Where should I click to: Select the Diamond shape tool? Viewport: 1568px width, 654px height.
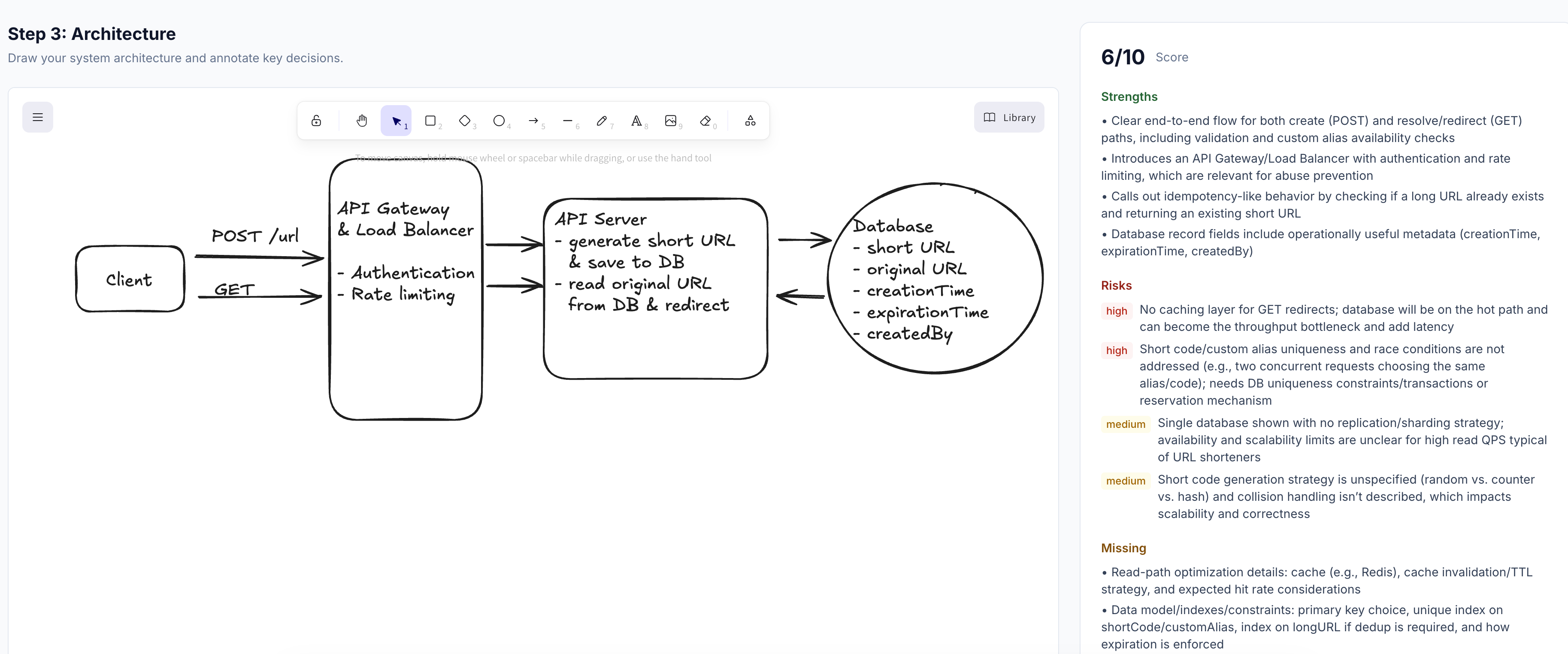tap(464, 121)
